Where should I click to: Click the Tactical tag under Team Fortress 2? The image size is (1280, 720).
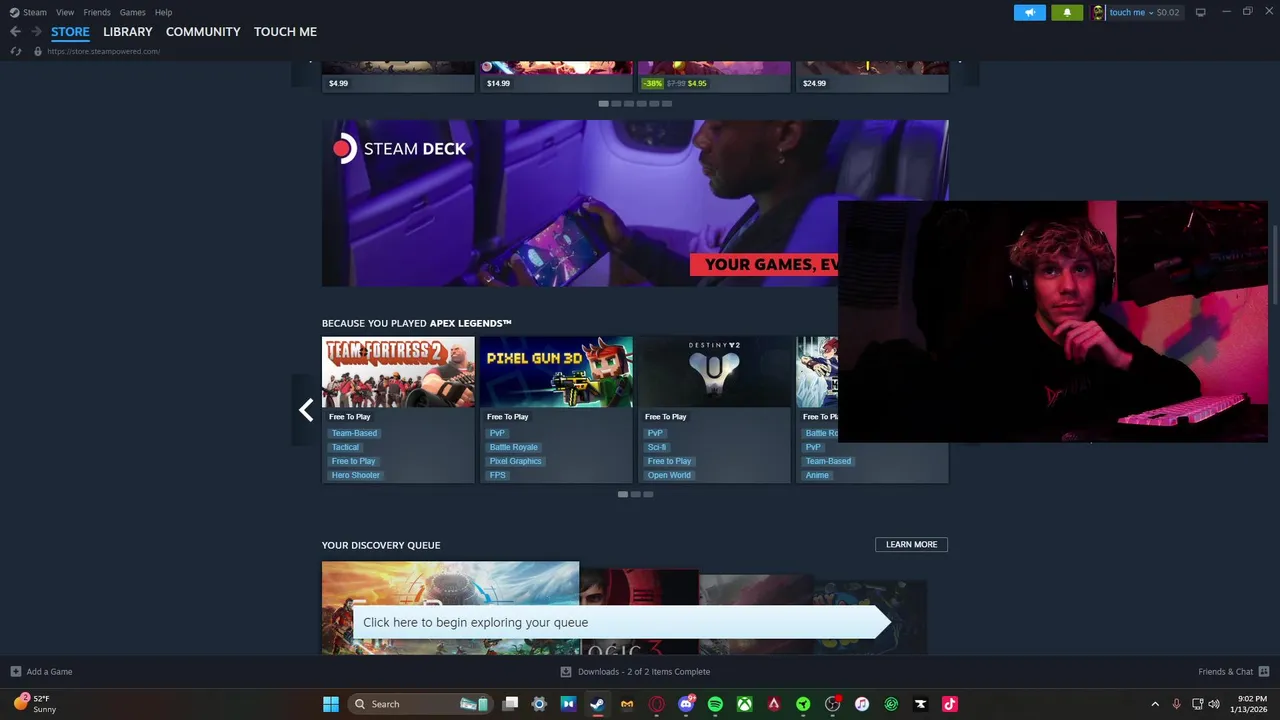[x=345, y=447]
